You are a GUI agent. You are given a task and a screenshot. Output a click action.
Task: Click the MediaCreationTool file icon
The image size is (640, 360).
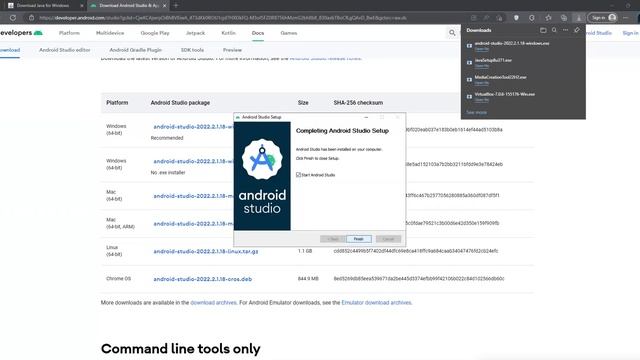469,80
